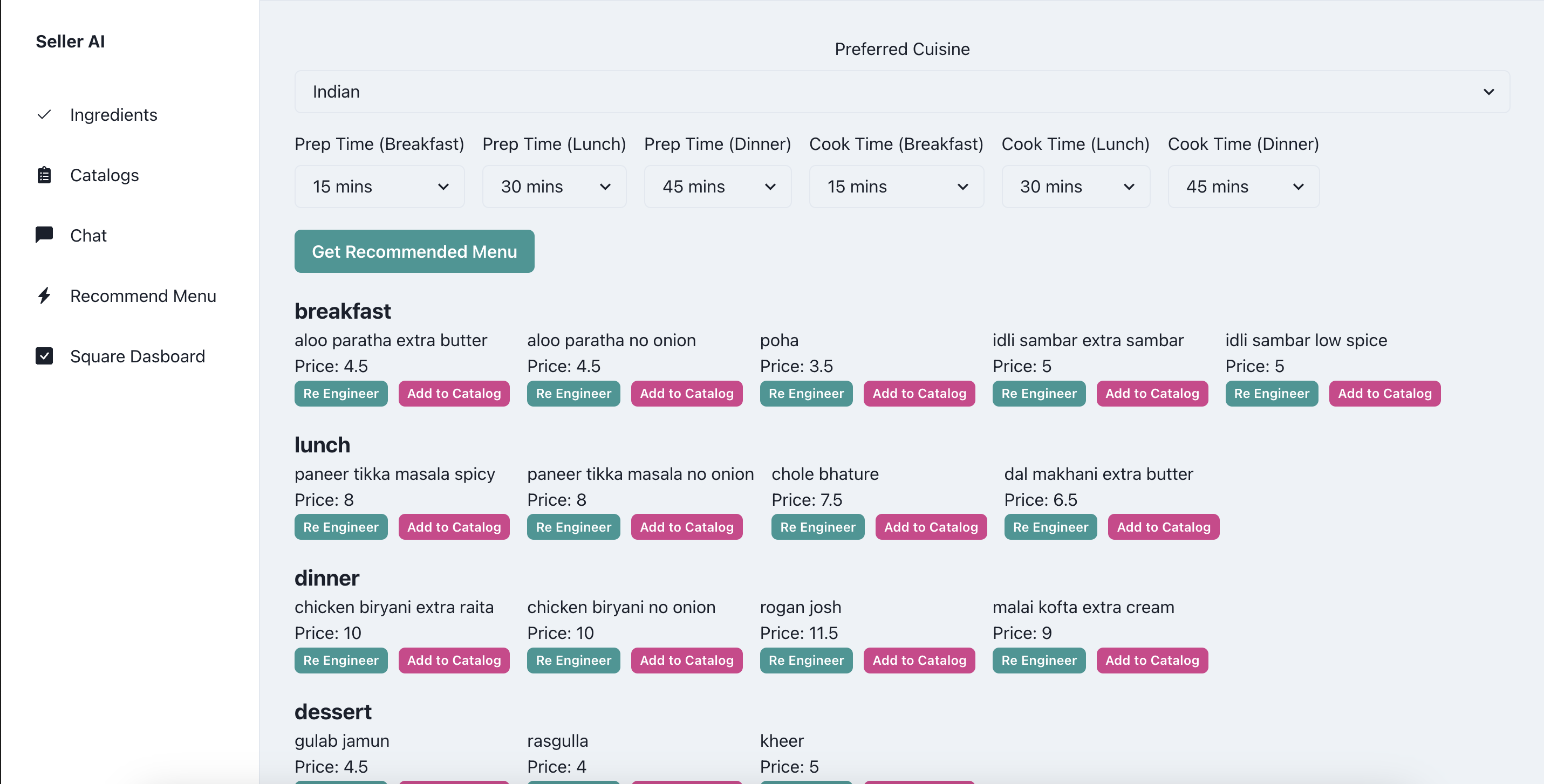This screenshot has height=784, width=1544.
Task: Open the Cook Time (Dinner) dropdown
Action: (x=1243, y=187)
